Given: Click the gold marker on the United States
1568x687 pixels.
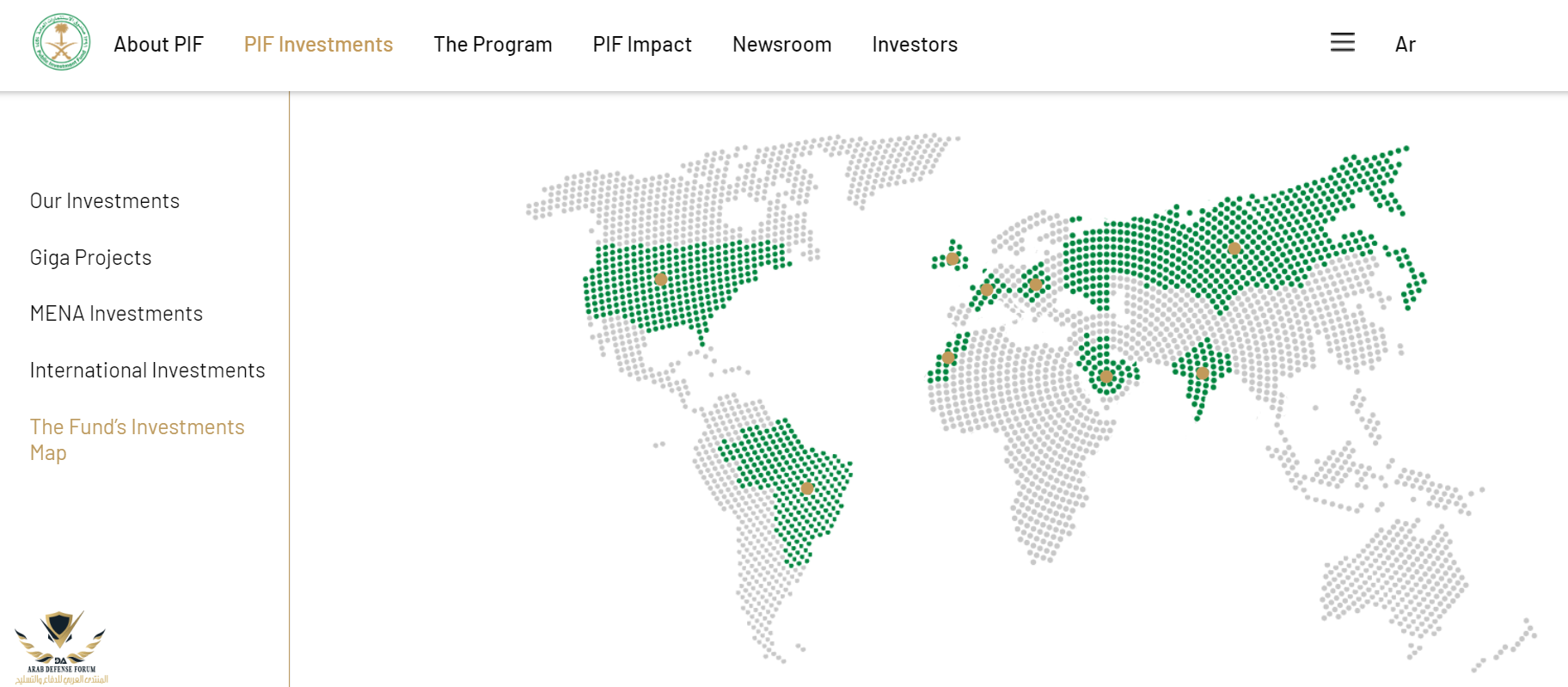Looking at the screenshot, I should [x=661, y=279].
